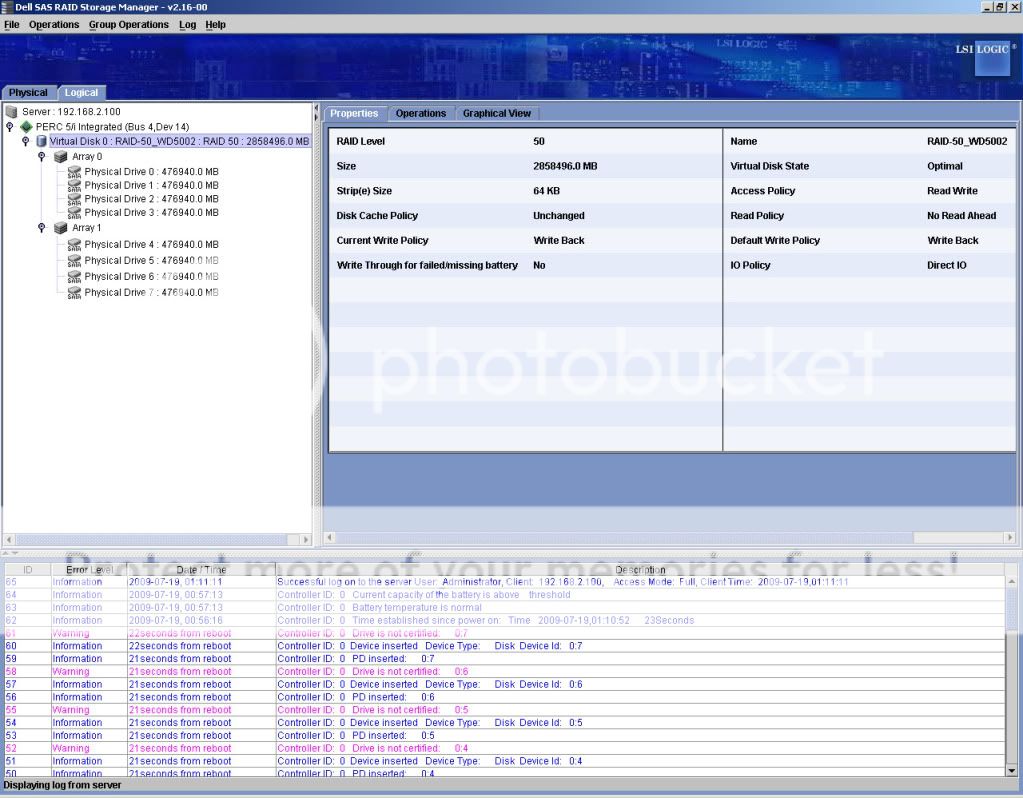Collapse the Array 0 tree node

pos(41,157)
